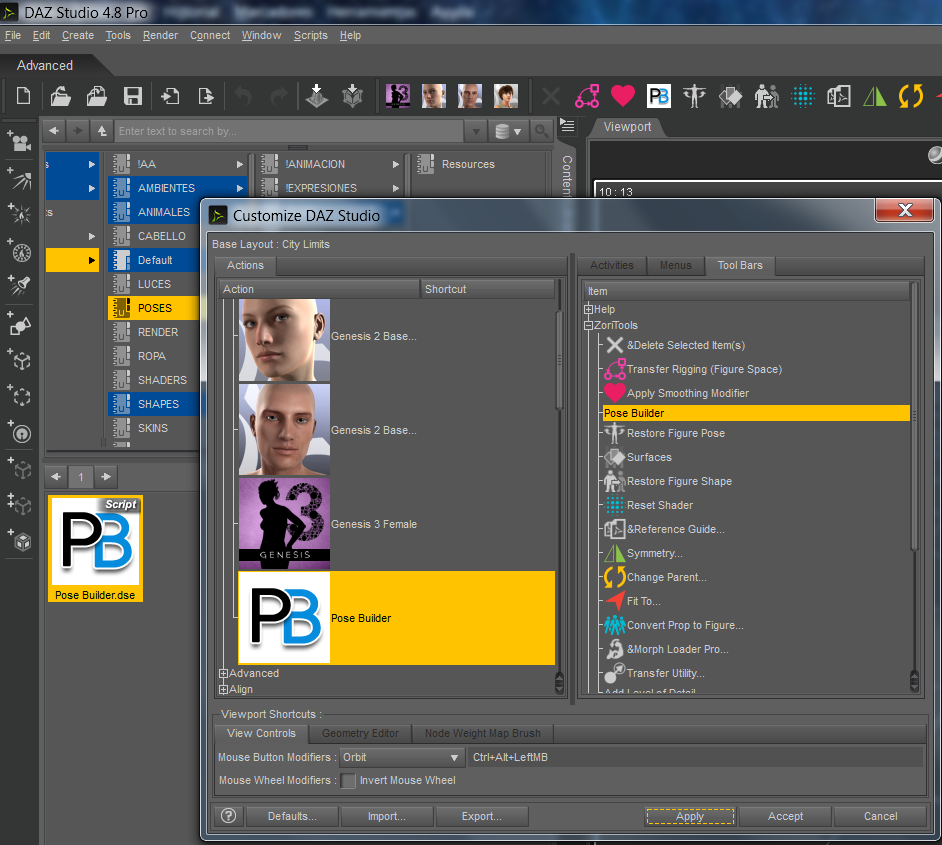
Task: Select the Pose Builder.dse script thumbnail
Action: pos(96,548)
